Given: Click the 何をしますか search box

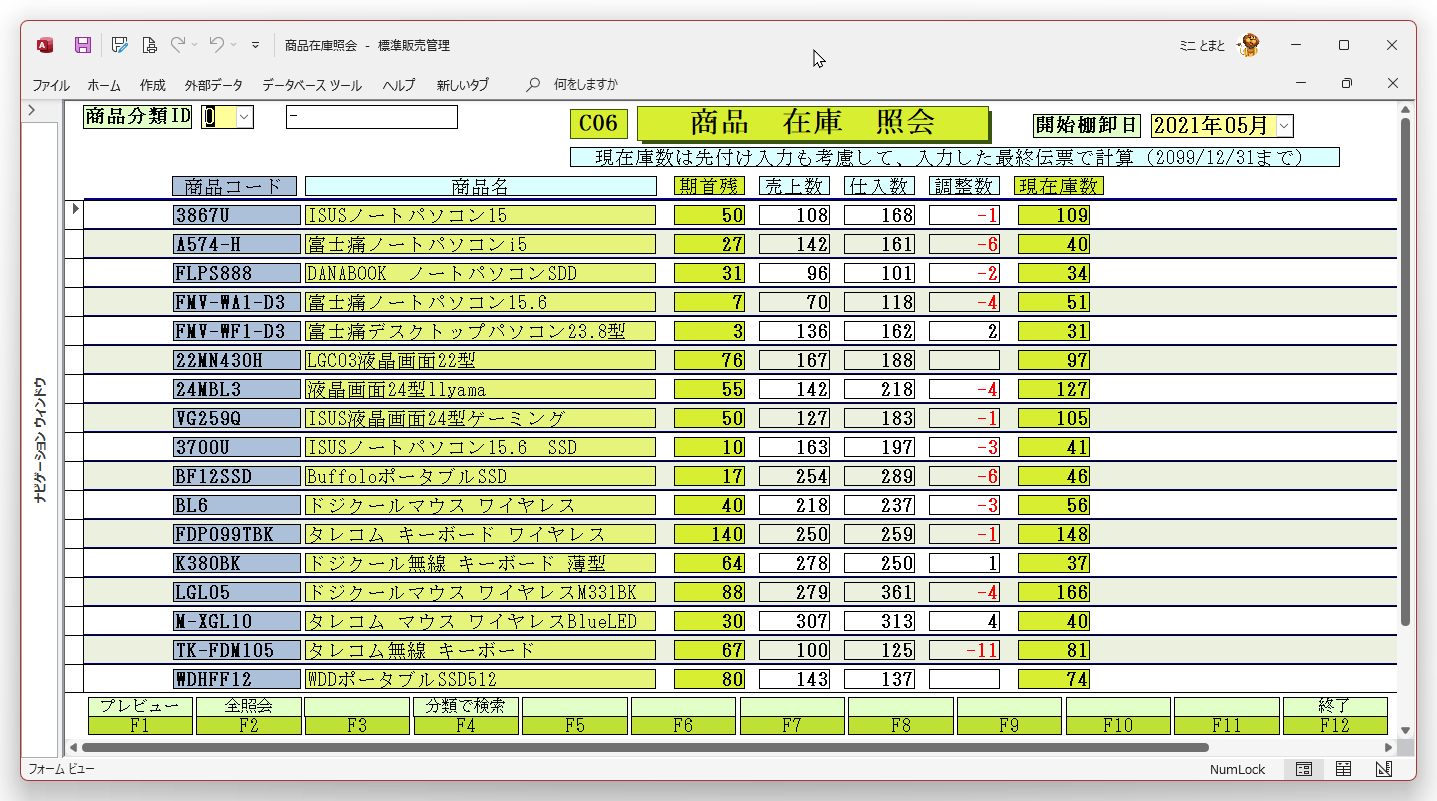Looking at the screenshot, I should 586,85.
